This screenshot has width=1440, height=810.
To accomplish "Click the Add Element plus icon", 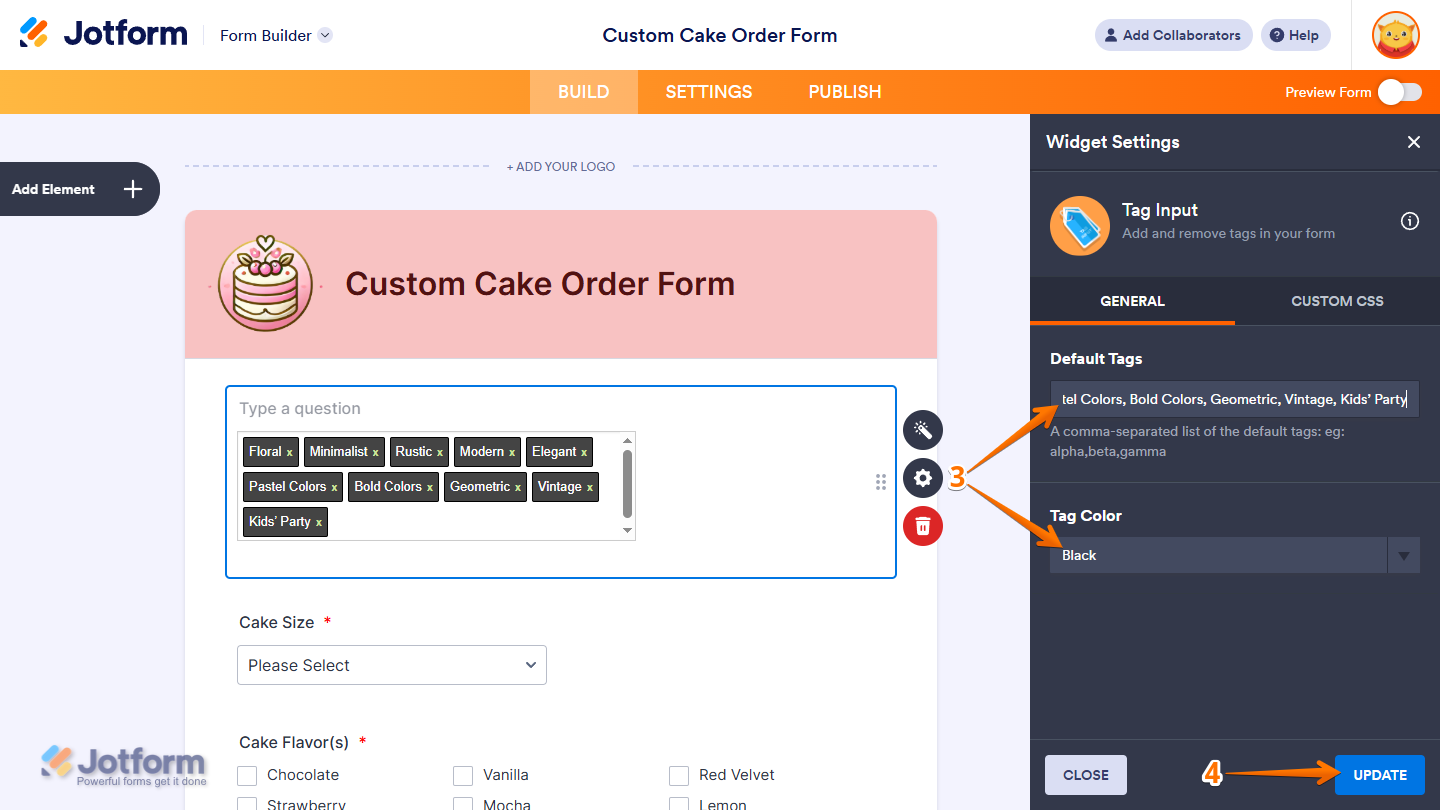I will (131, 188).
